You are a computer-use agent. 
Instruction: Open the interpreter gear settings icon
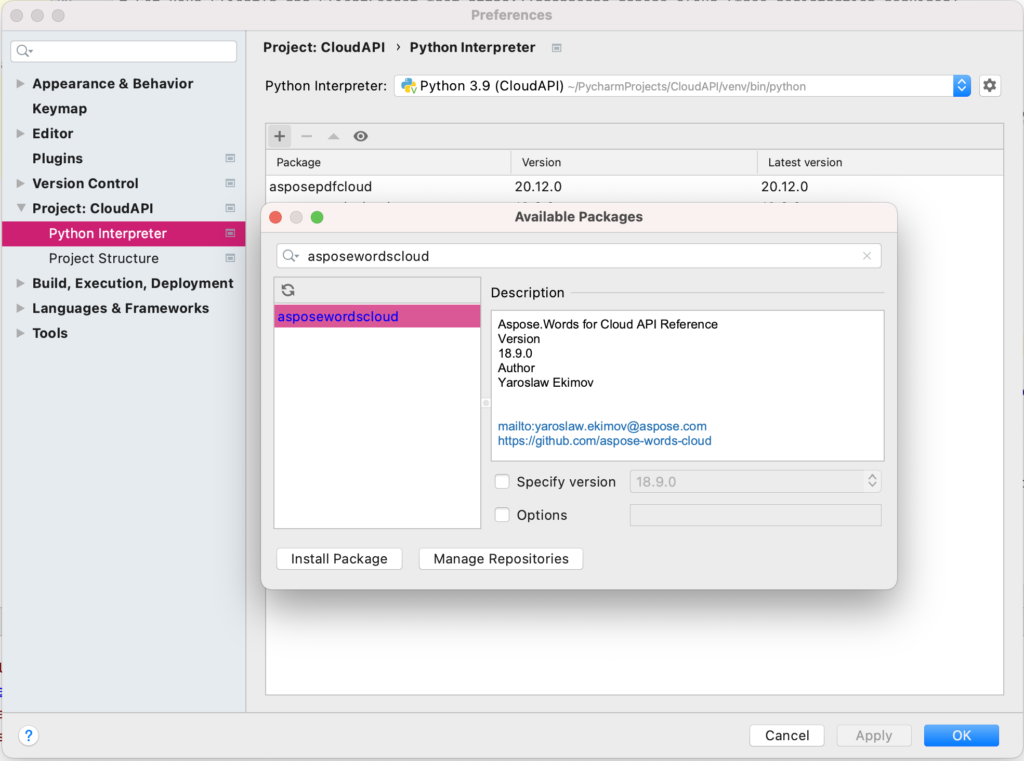click(989, 86)
